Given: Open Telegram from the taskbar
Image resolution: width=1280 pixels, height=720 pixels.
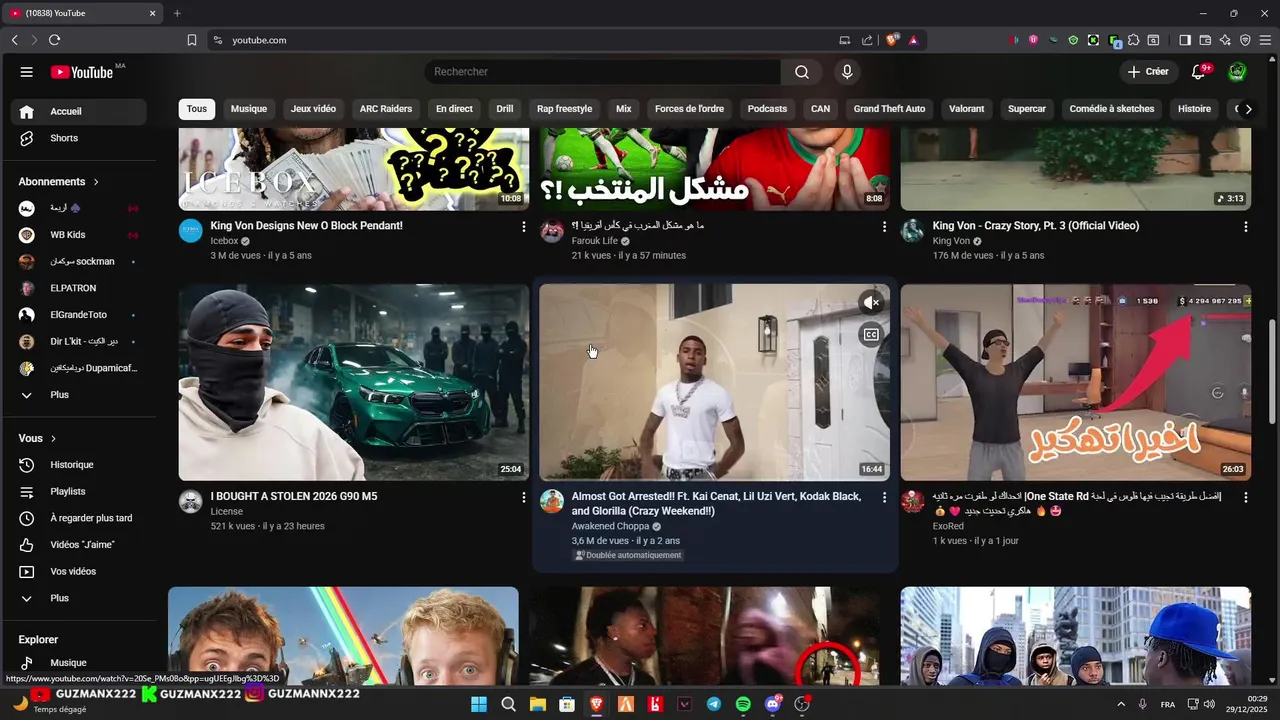Looking at the screenshot, I should 713,704.
